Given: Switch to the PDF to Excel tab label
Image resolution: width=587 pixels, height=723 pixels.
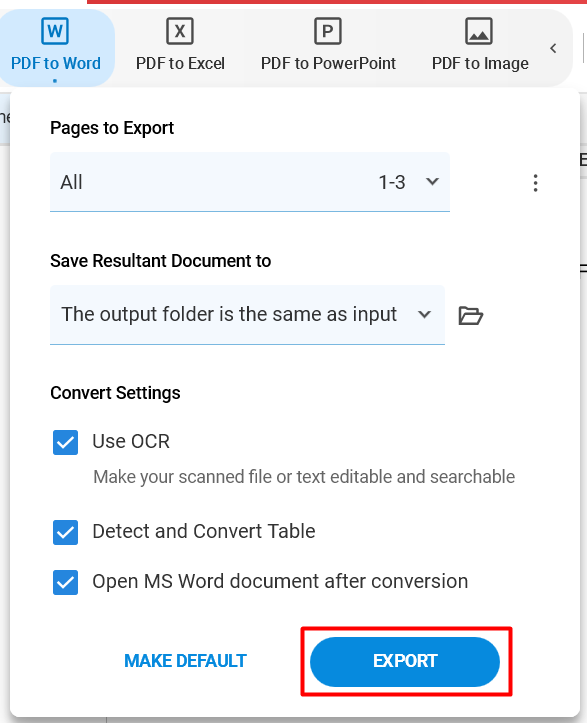Looking at the screenshot, I should 180,63.
